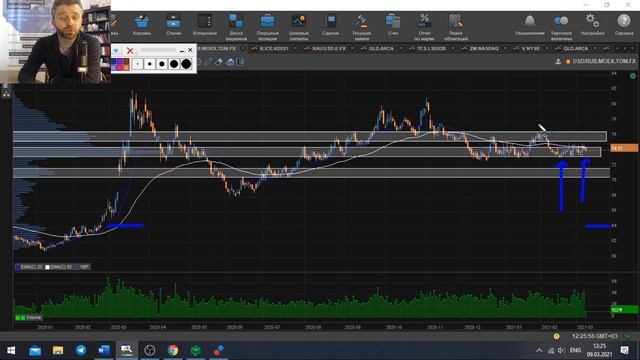Select the middle brush size dot
640x360 pixels.
pos(162,64)
